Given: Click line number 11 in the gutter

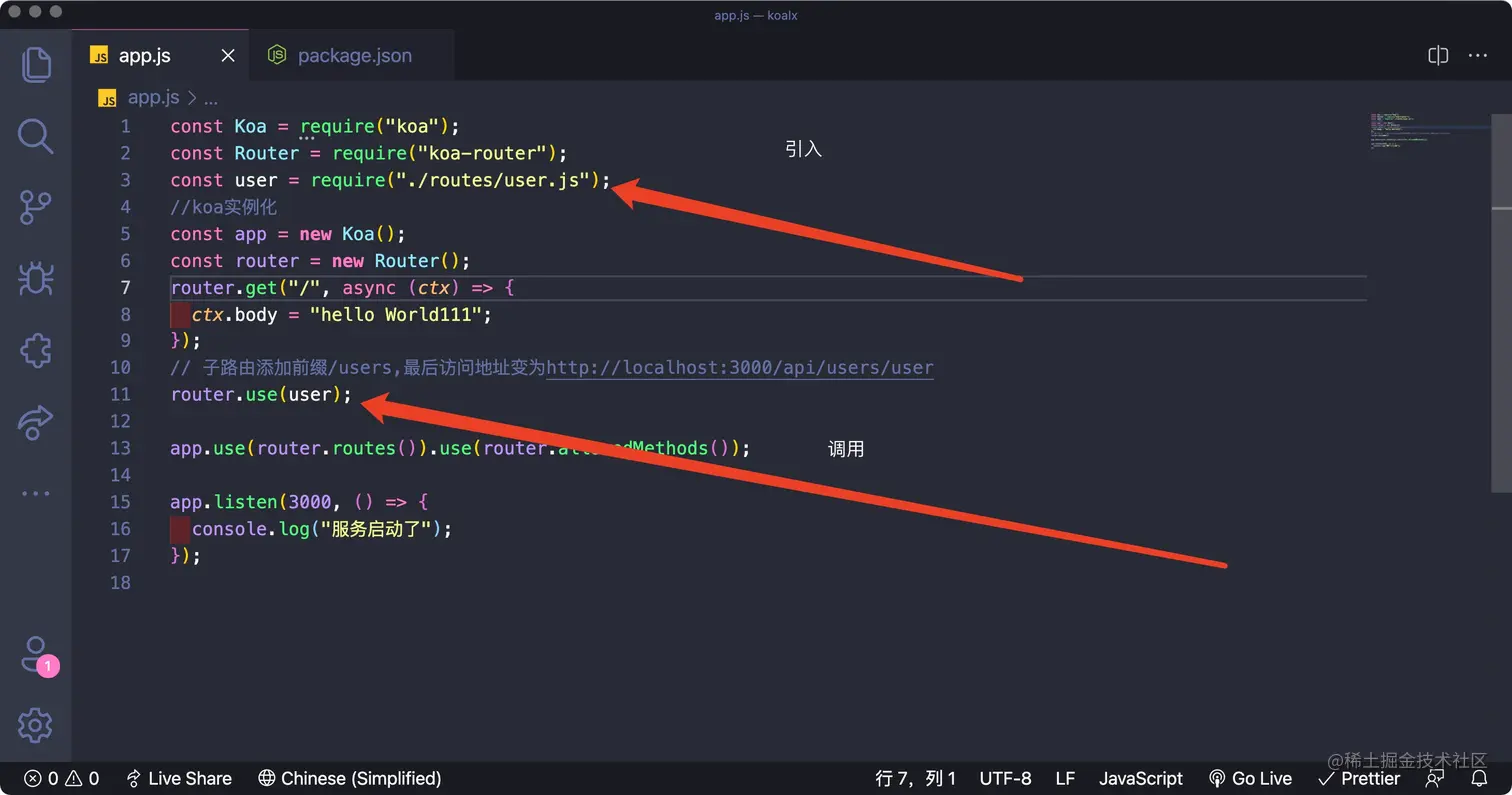Looking at the screenshot, I should [x=120, y=394].
